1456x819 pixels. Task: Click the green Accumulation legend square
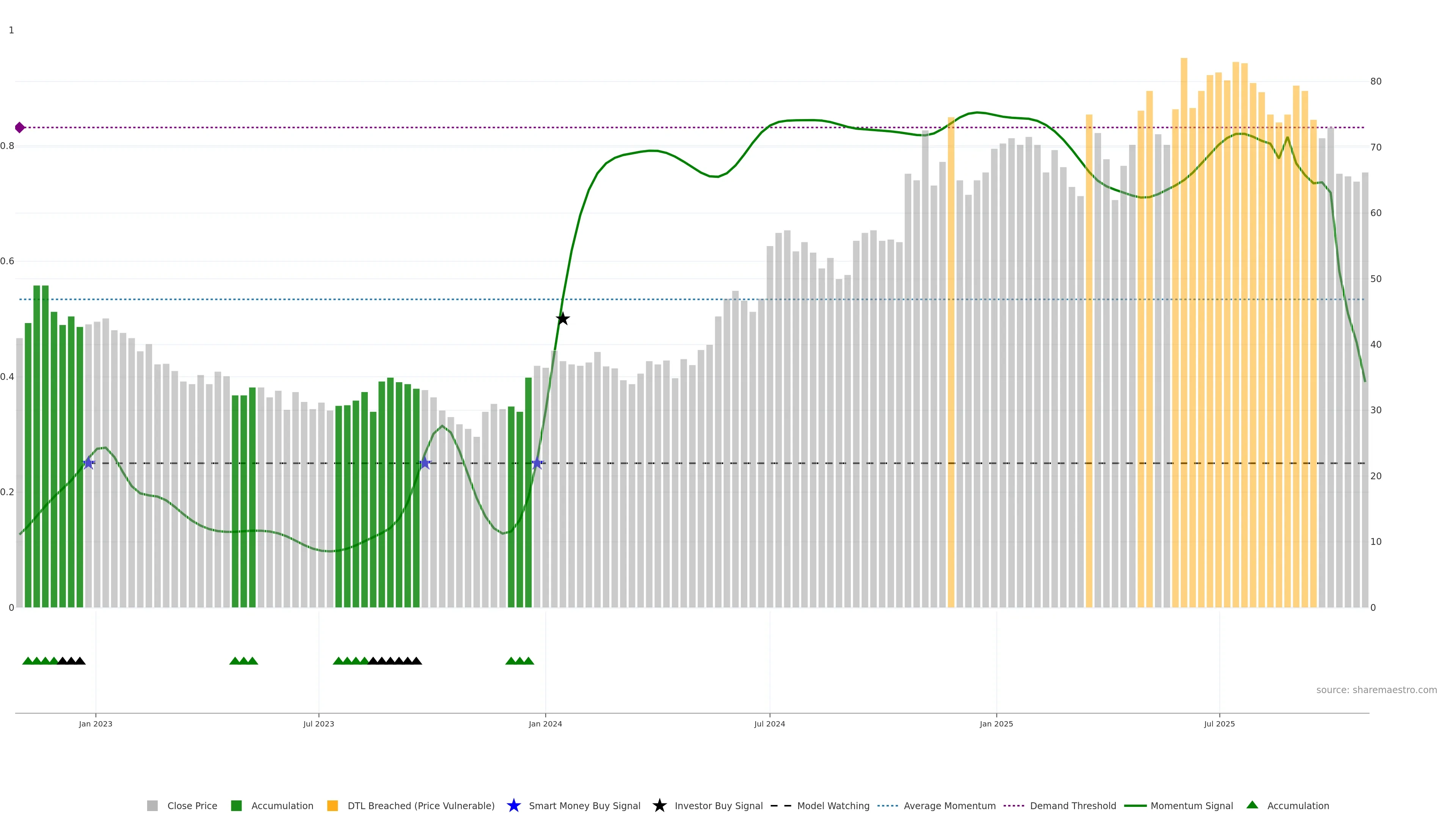[x=236, y=806]
